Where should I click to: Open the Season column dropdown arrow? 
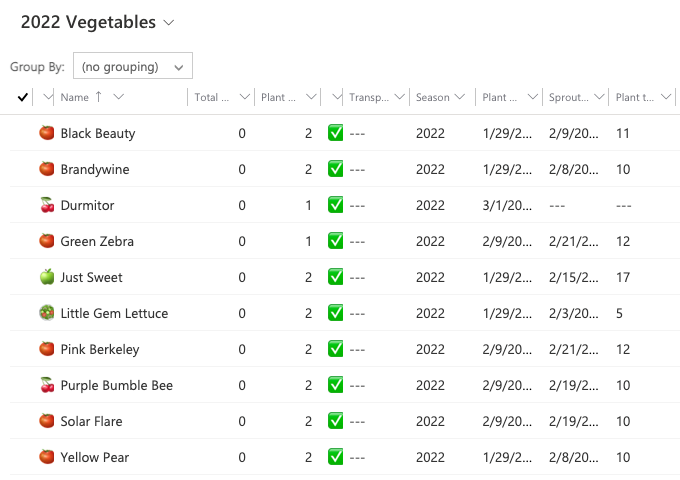click(x=460, y=97)
